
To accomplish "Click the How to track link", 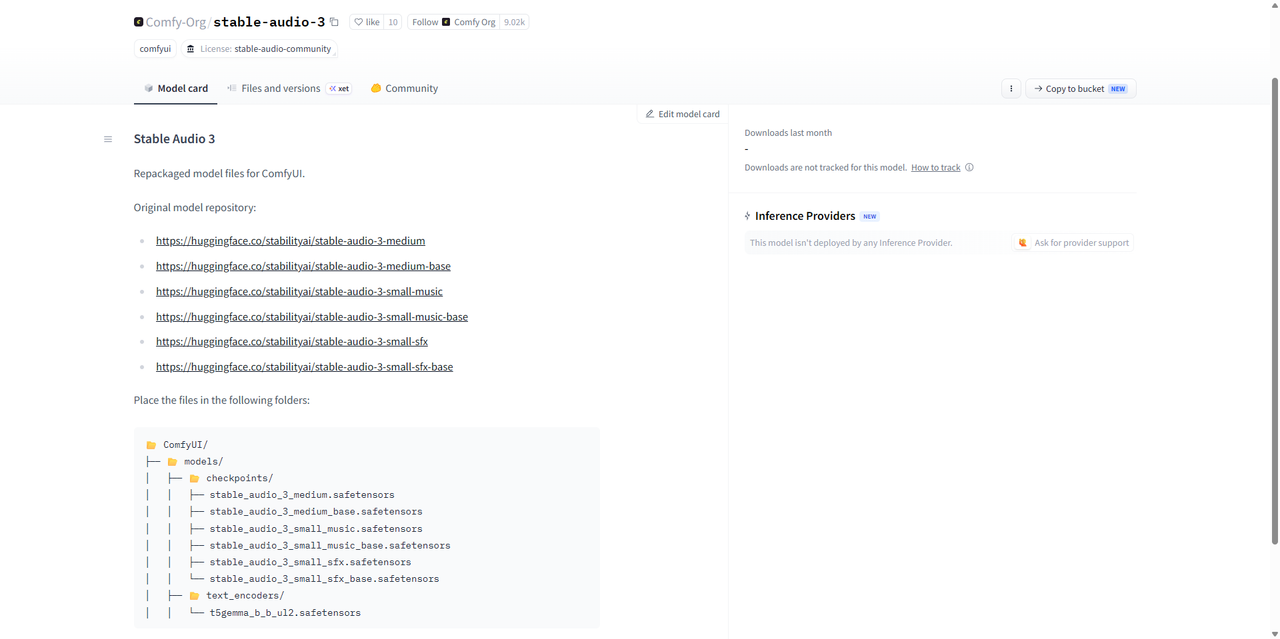I will (x=935, y=167).
